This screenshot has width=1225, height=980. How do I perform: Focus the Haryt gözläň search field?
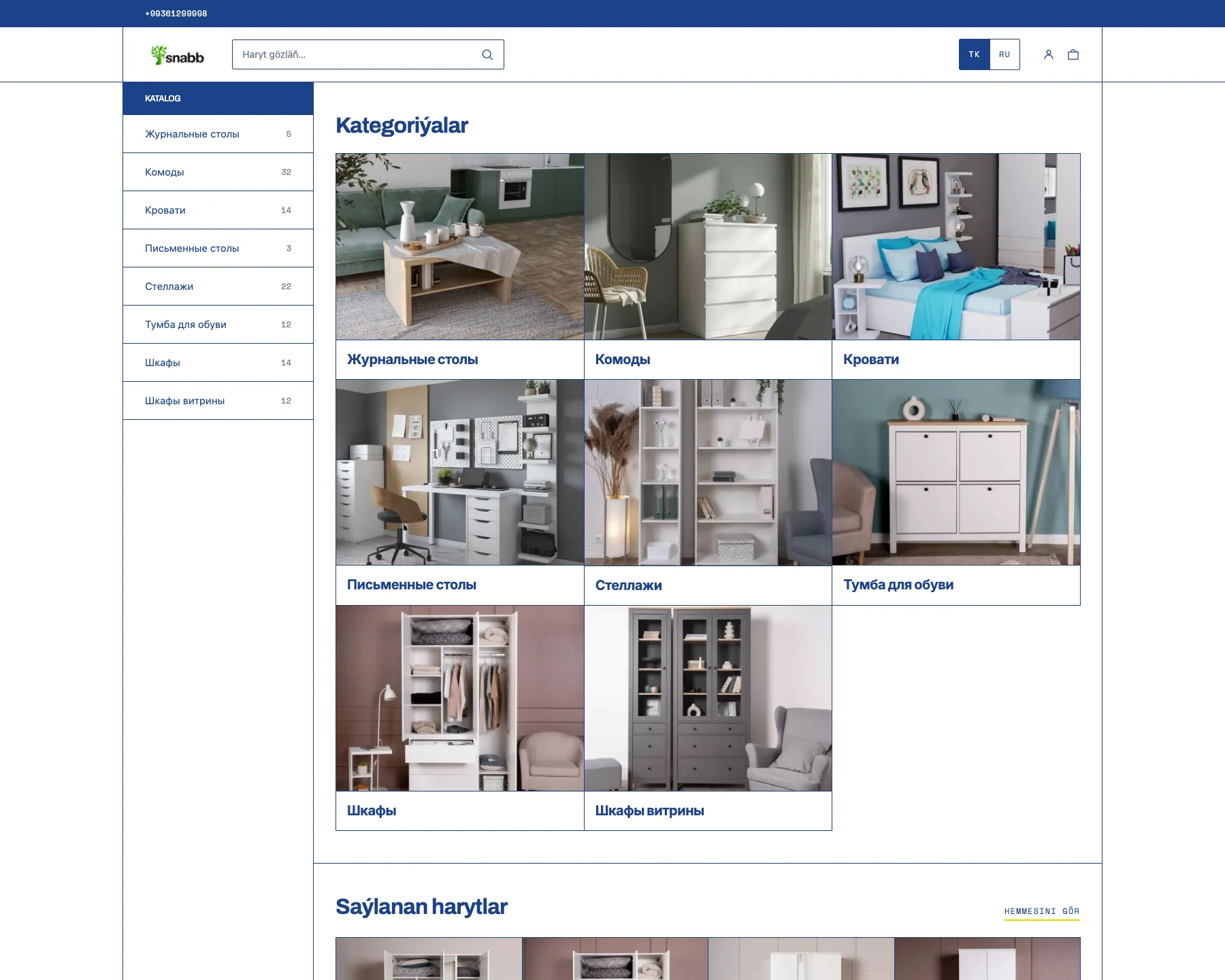click(367, 54)
